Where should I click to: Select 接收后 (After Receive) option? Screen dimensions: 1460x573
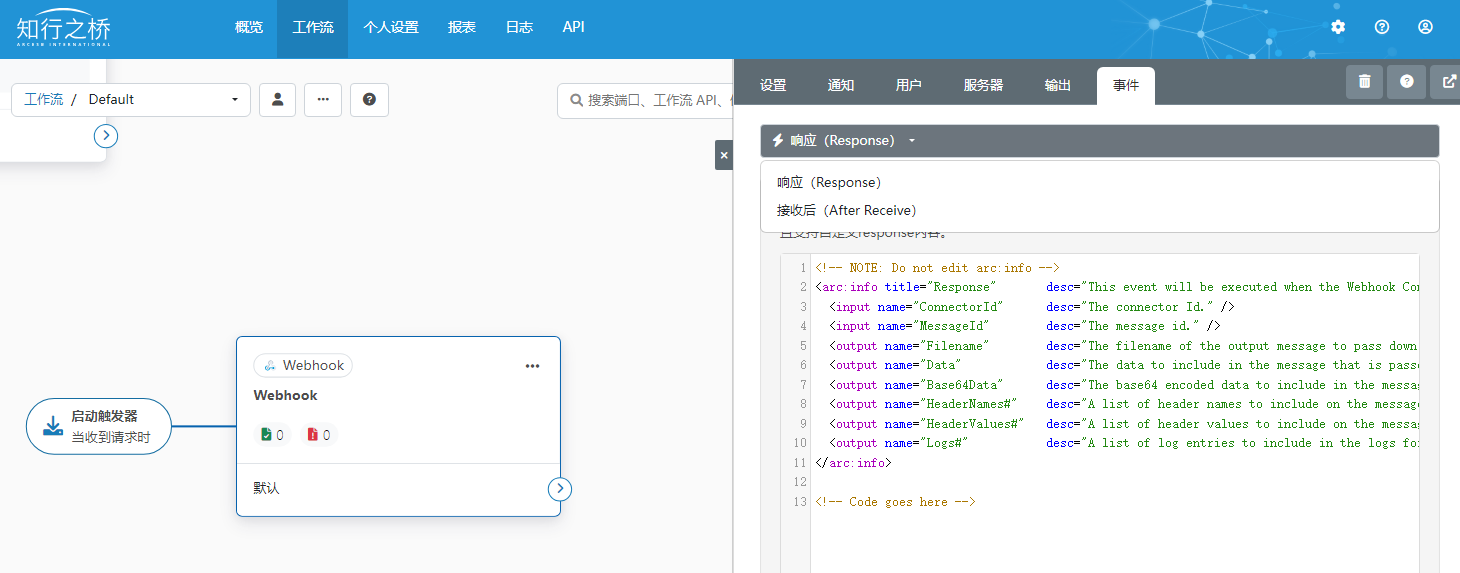click(846, 211)
